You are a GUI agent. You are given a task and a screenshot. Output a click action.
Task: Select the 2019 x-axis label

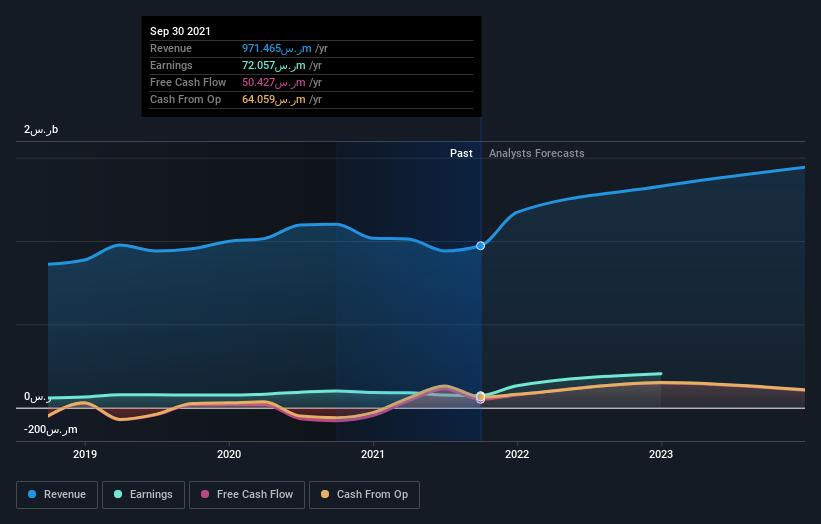click(85, 454)
